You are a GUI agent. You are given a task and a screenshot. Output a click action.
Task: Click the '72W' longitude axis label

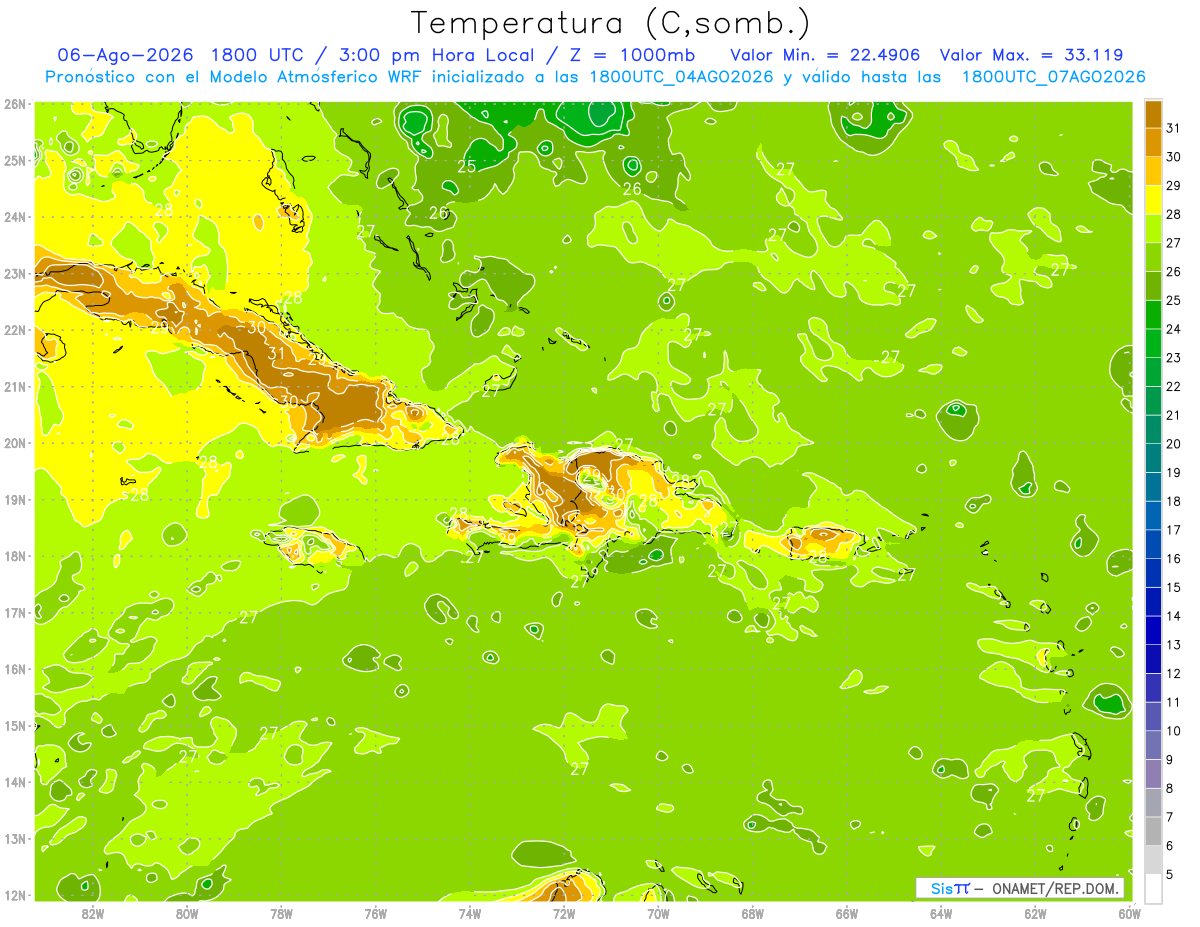tap(564, 913)
